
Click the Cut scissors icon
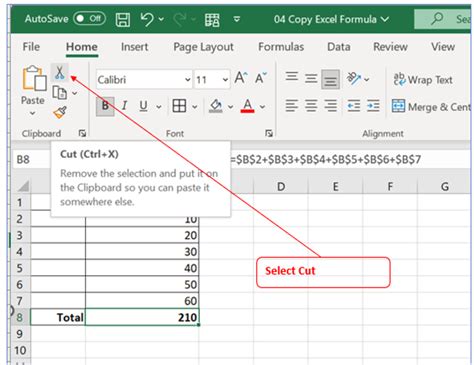click(60, 72)
